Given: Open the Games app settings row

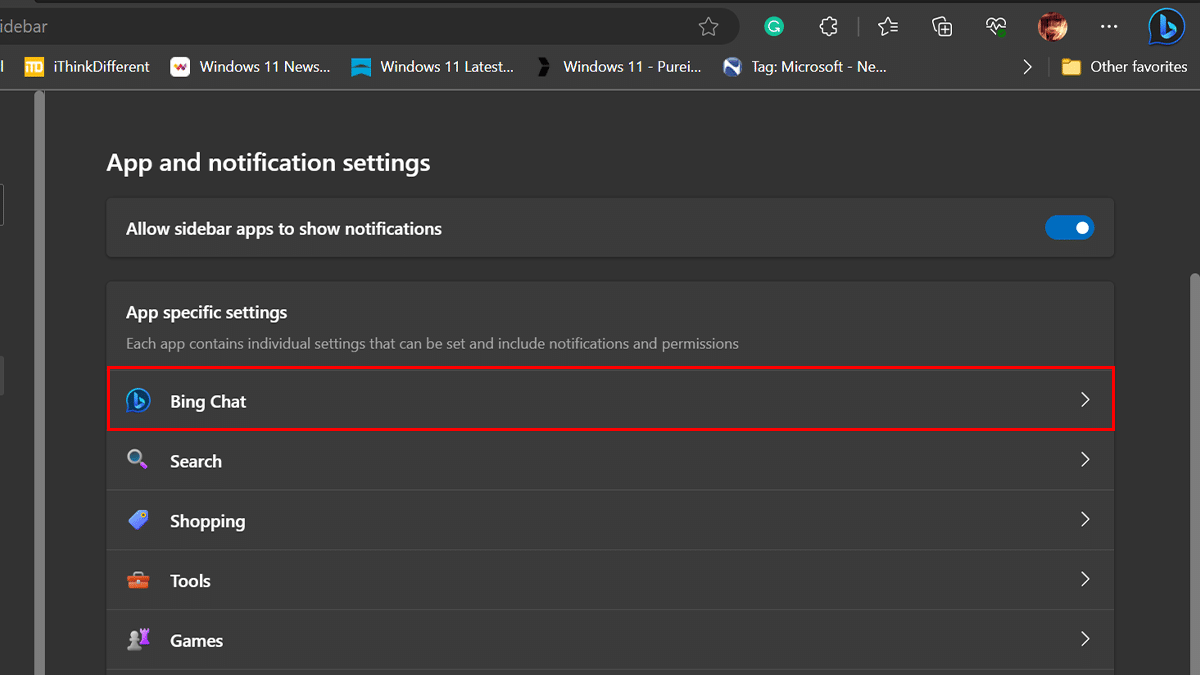Looking at the screenshot, I should coord(609,640).
